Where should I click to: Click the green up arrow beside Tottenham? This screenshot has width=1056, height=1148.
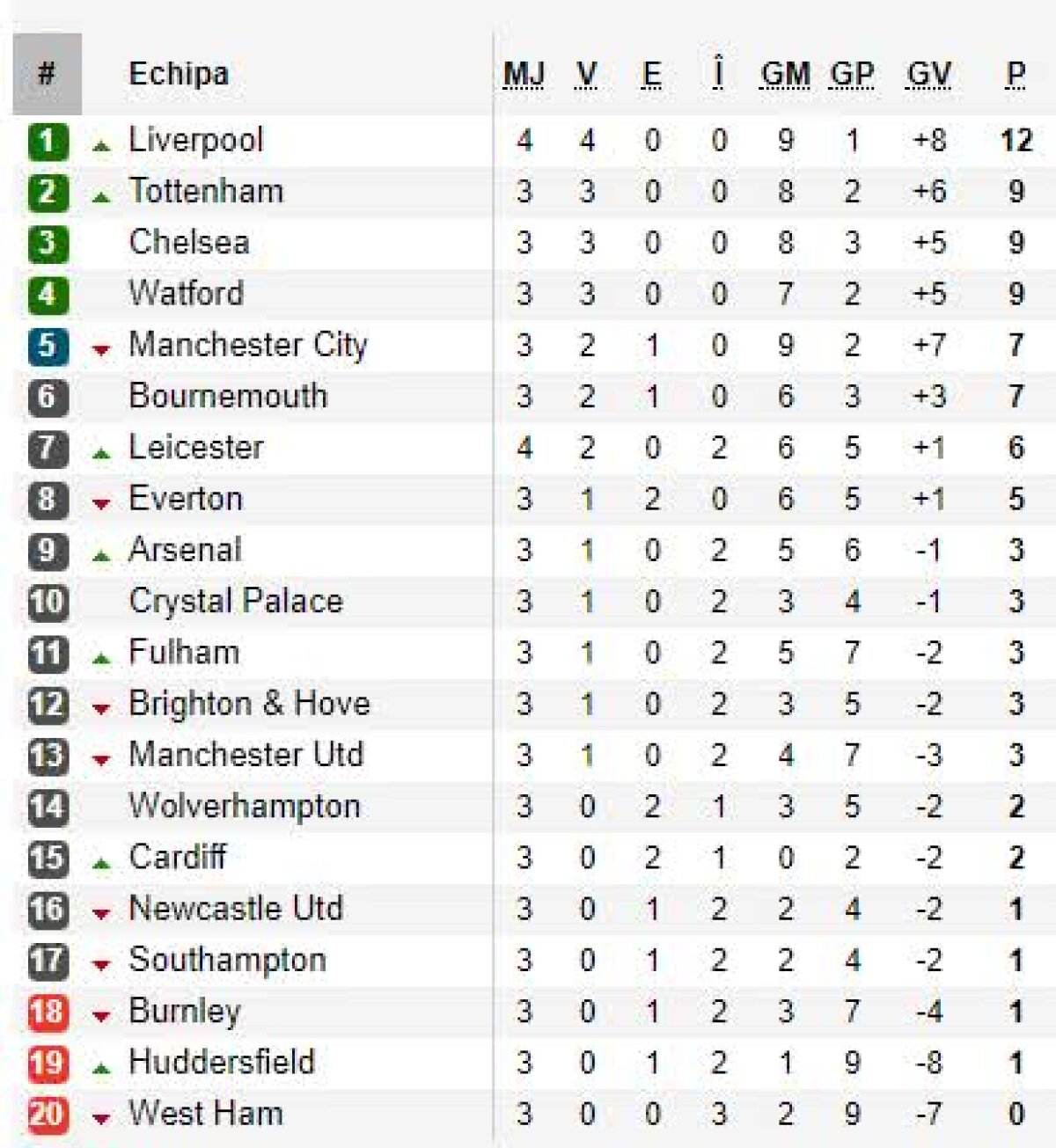101,197
